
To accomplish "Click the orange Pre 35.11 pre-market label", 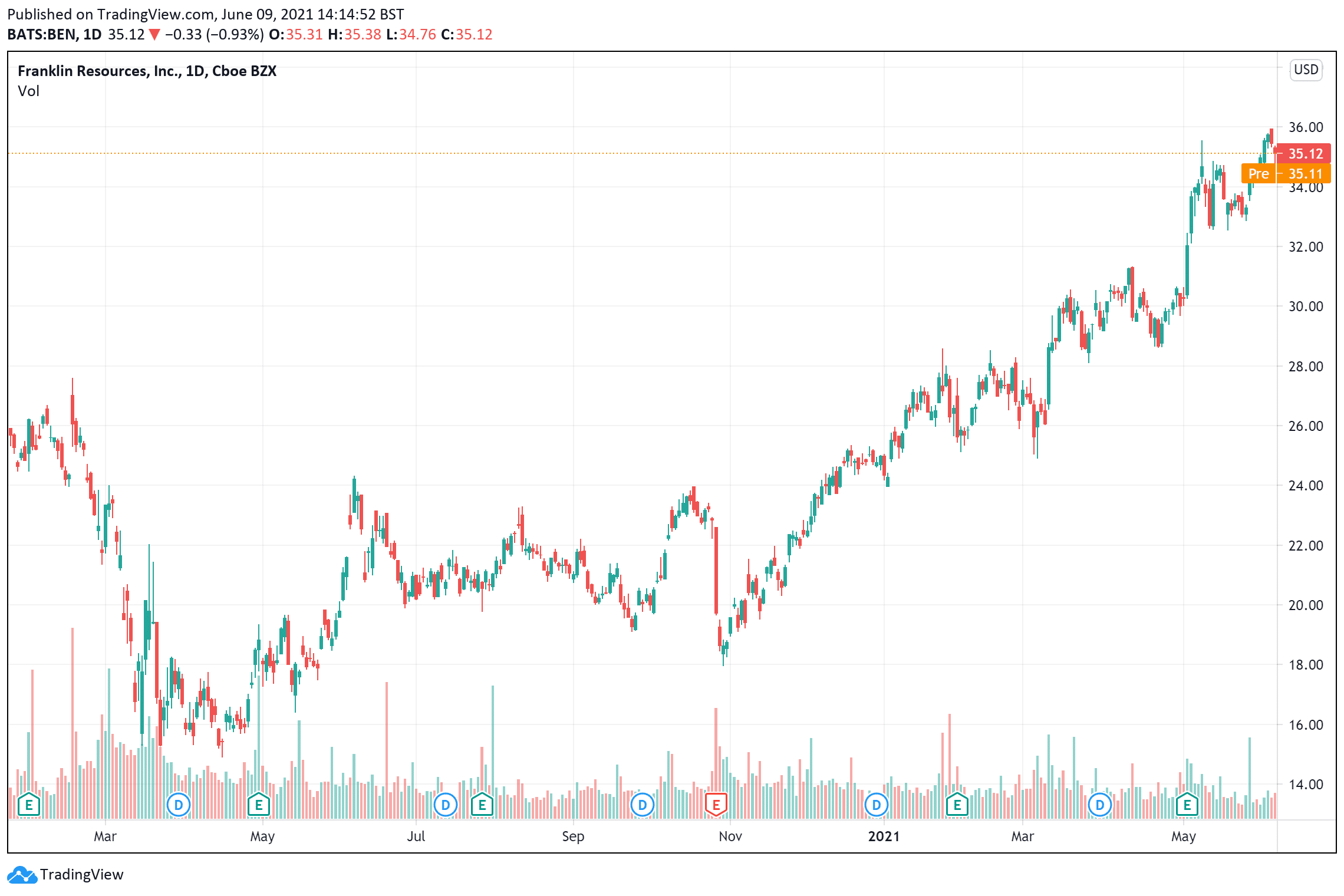I will pos(1286,173).
